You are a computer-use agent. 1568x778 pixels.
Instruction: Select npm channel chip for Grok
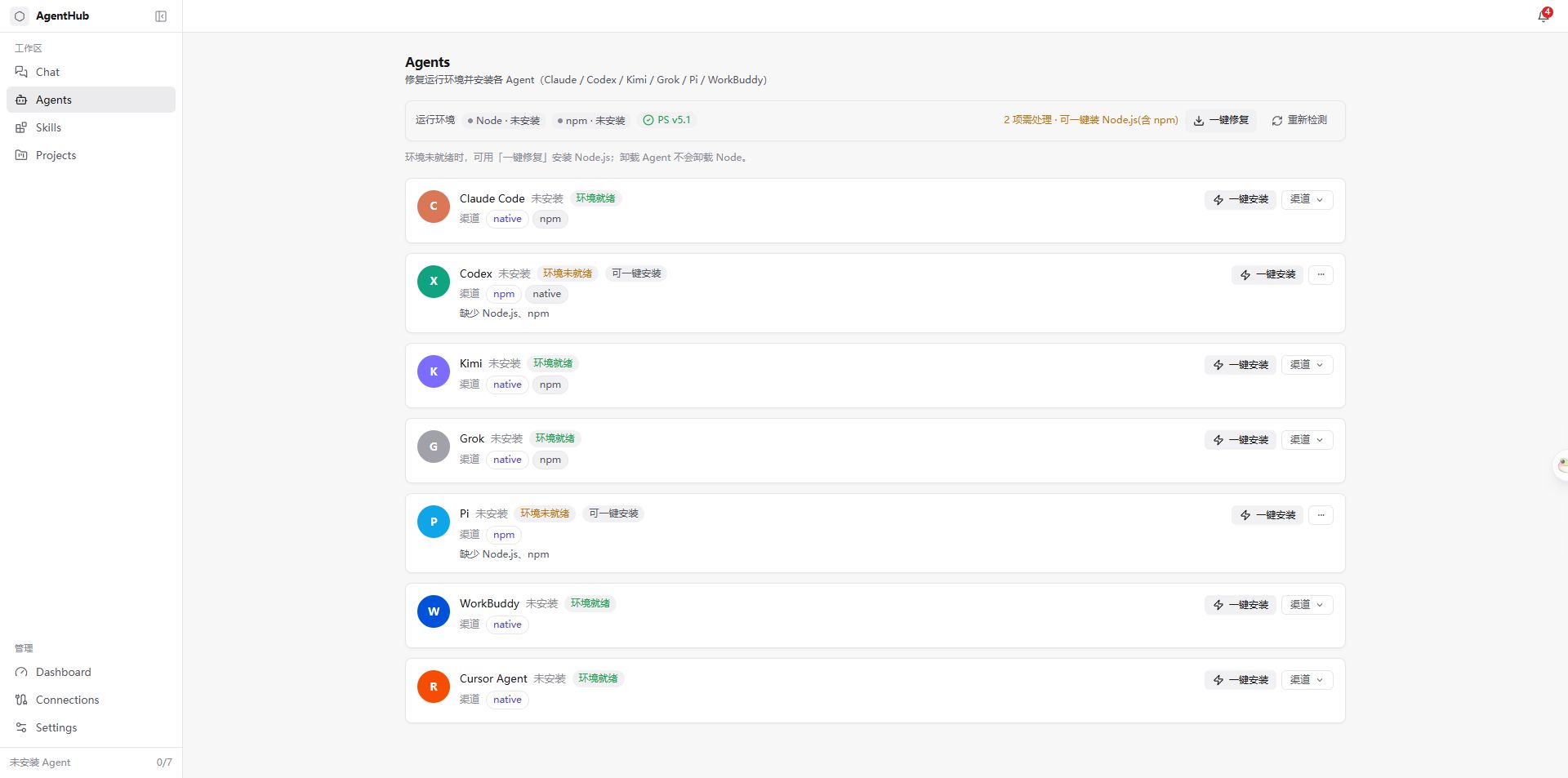click(550, 460)
